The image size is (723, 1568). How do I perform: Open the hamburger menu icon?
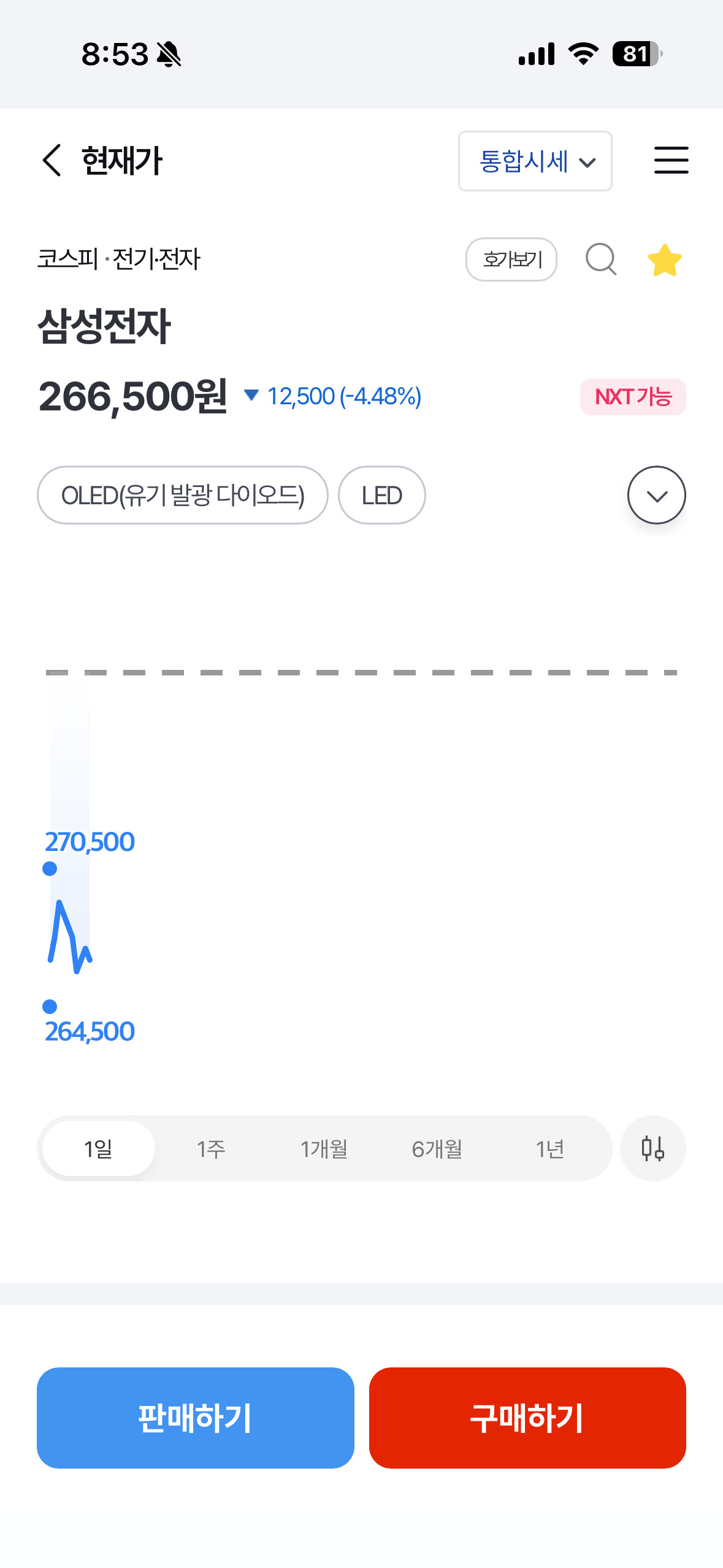coord(671,160)
